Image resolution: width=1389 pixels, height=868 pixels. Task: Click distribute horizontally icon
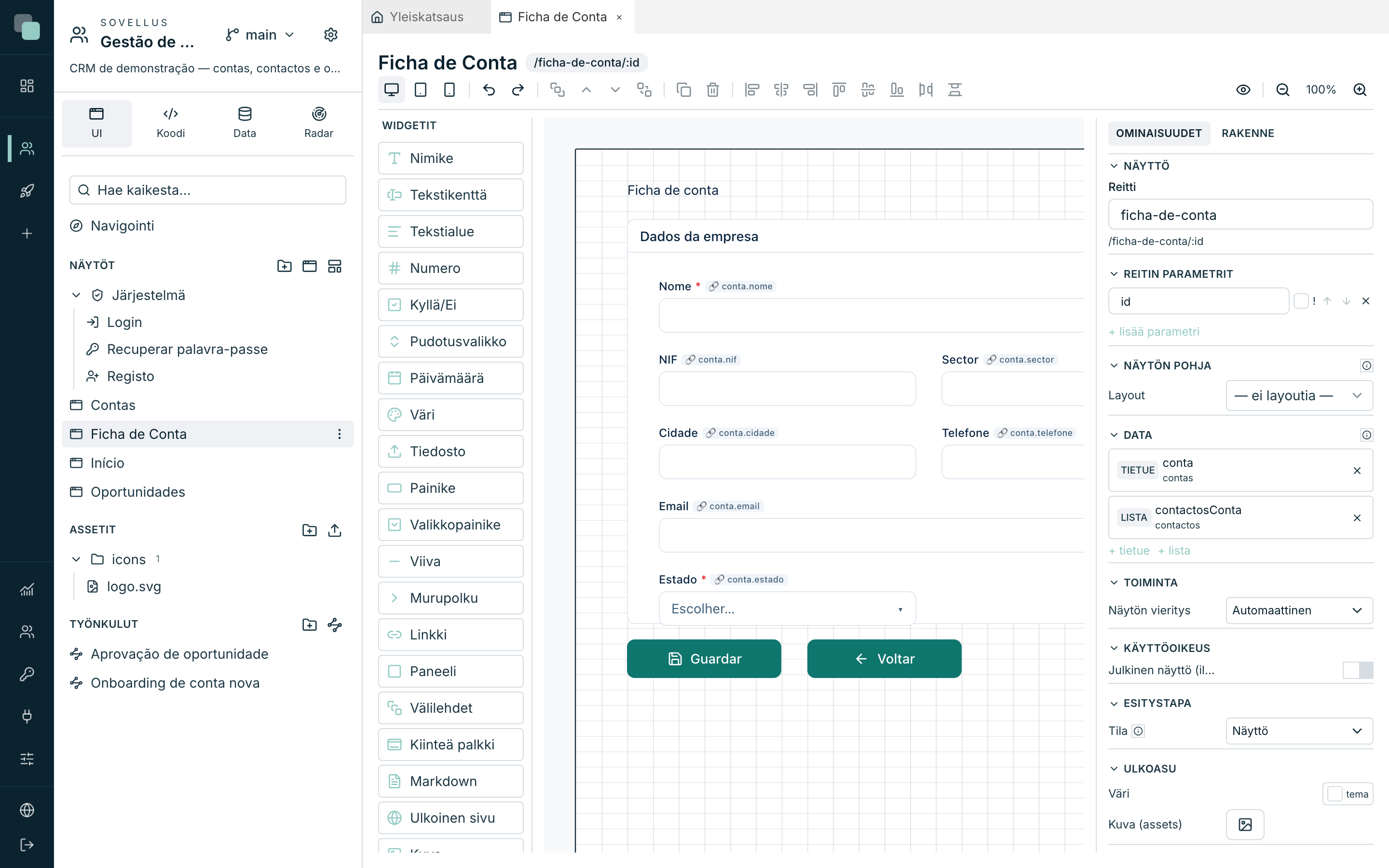click(925, 90)
